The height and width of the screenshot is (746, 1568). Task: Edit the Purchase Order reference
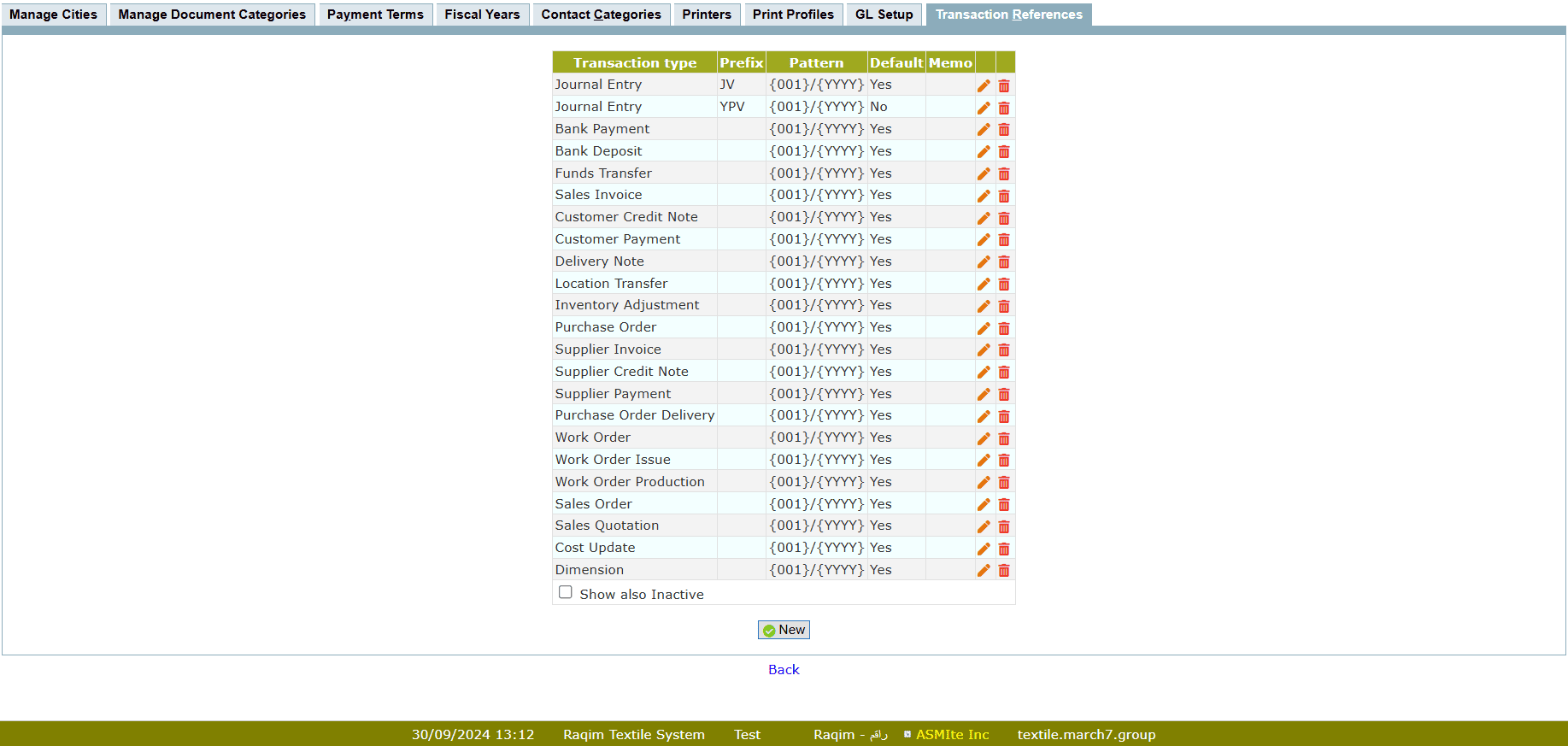[x=984, y=328]
